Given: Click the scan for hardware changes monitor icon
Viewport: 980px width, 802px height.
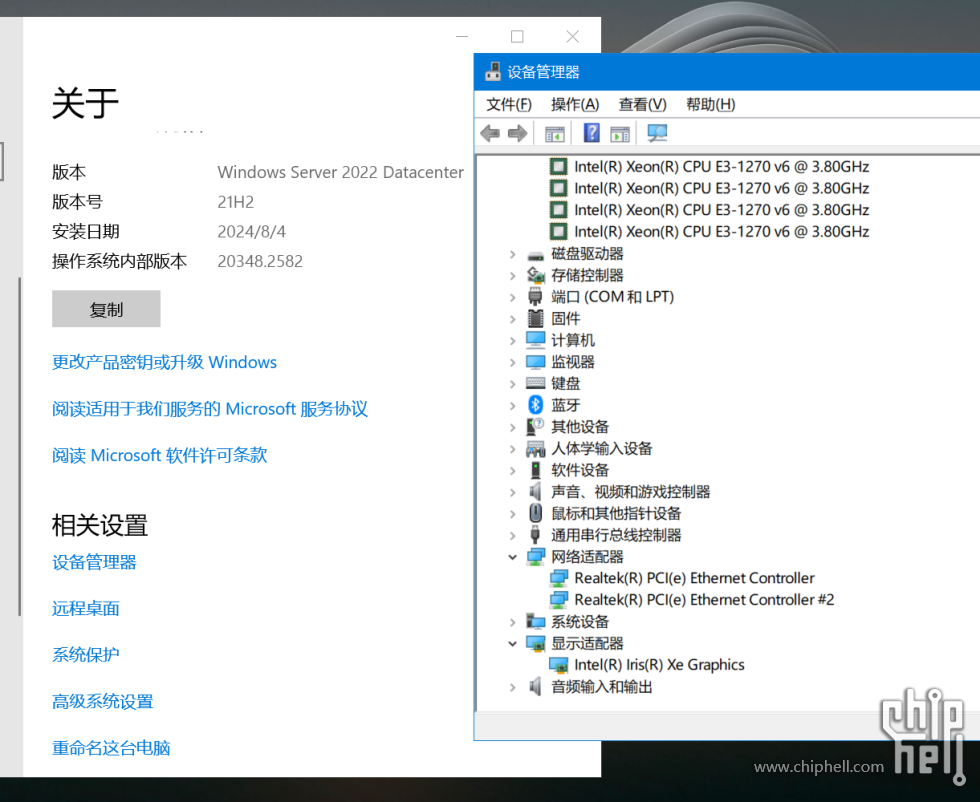Looking at the screenshot, I should coord(657,133).
